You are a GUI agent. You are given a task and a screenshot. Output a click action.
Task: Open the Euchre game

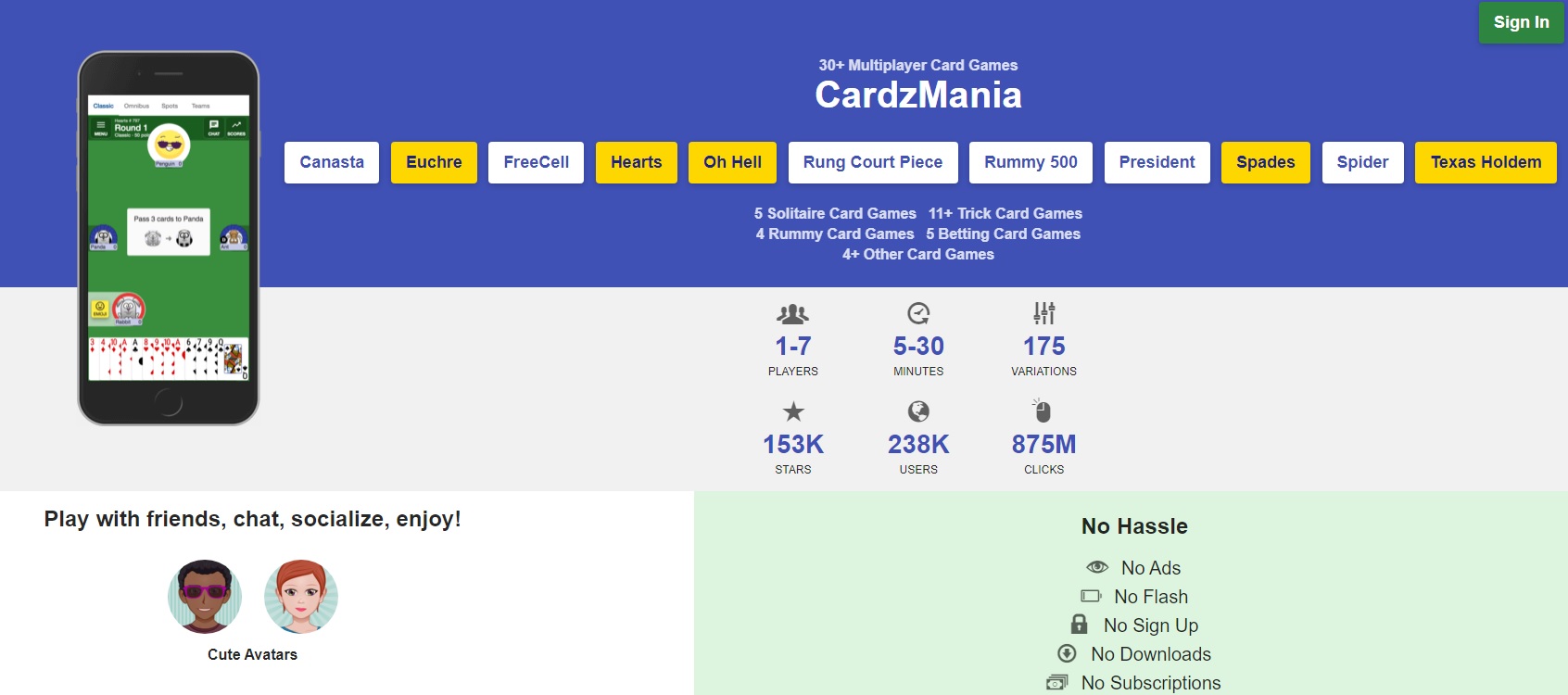point(434,162)
